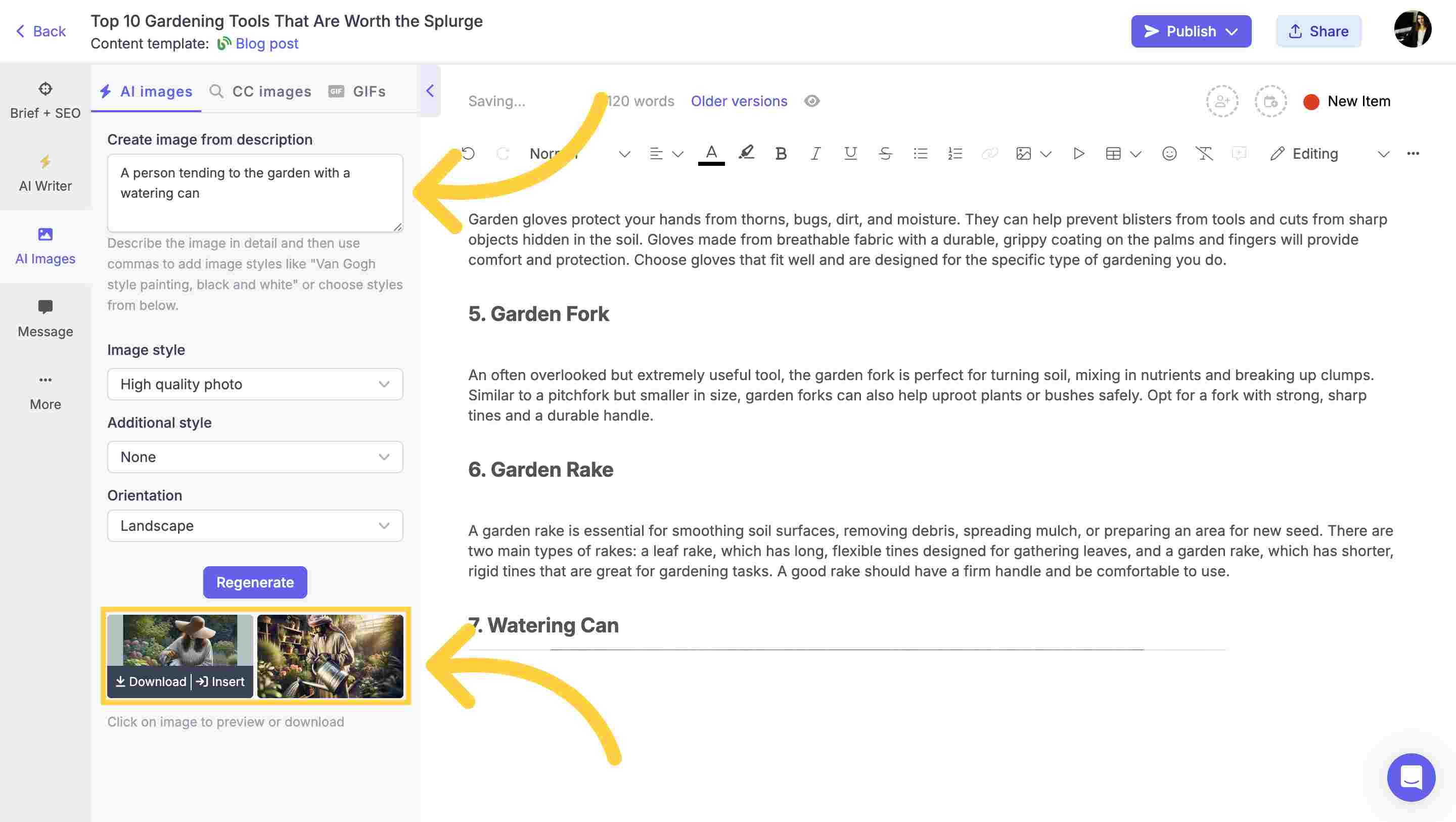The height and width of the screenshot is (822, 1456).
Task: Open the chat support bubble
Action: 1411,778
